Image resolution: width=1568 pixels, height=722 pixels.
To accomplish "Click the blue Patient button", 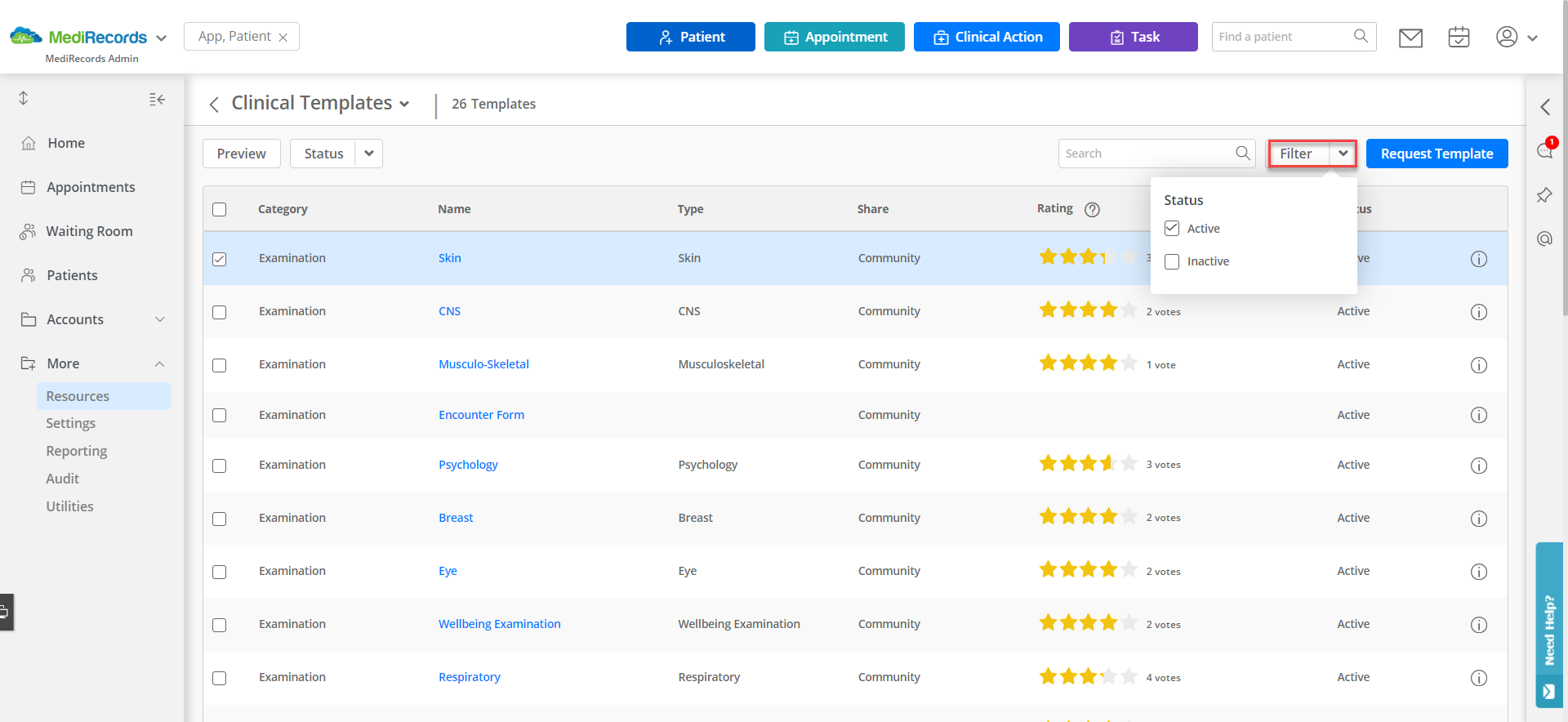I will pos(691,37).
